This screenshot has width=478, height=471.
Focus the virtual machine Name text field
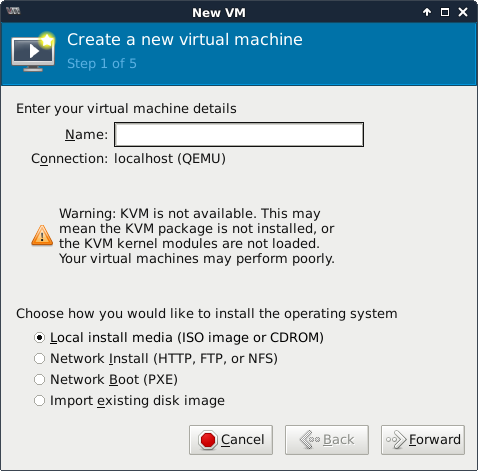click(239, 134)
